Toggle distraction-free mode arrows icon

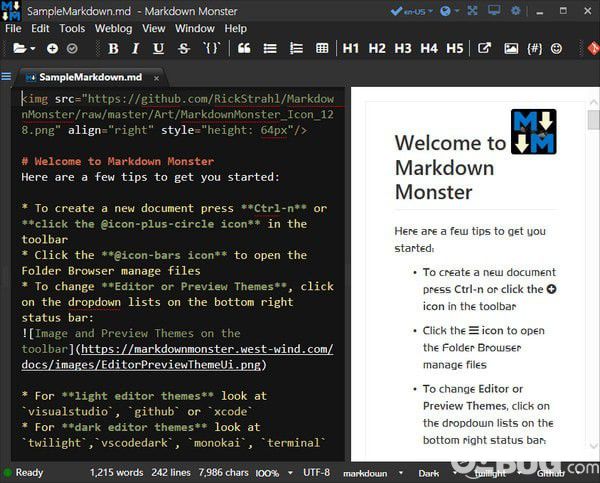(473, 11)
